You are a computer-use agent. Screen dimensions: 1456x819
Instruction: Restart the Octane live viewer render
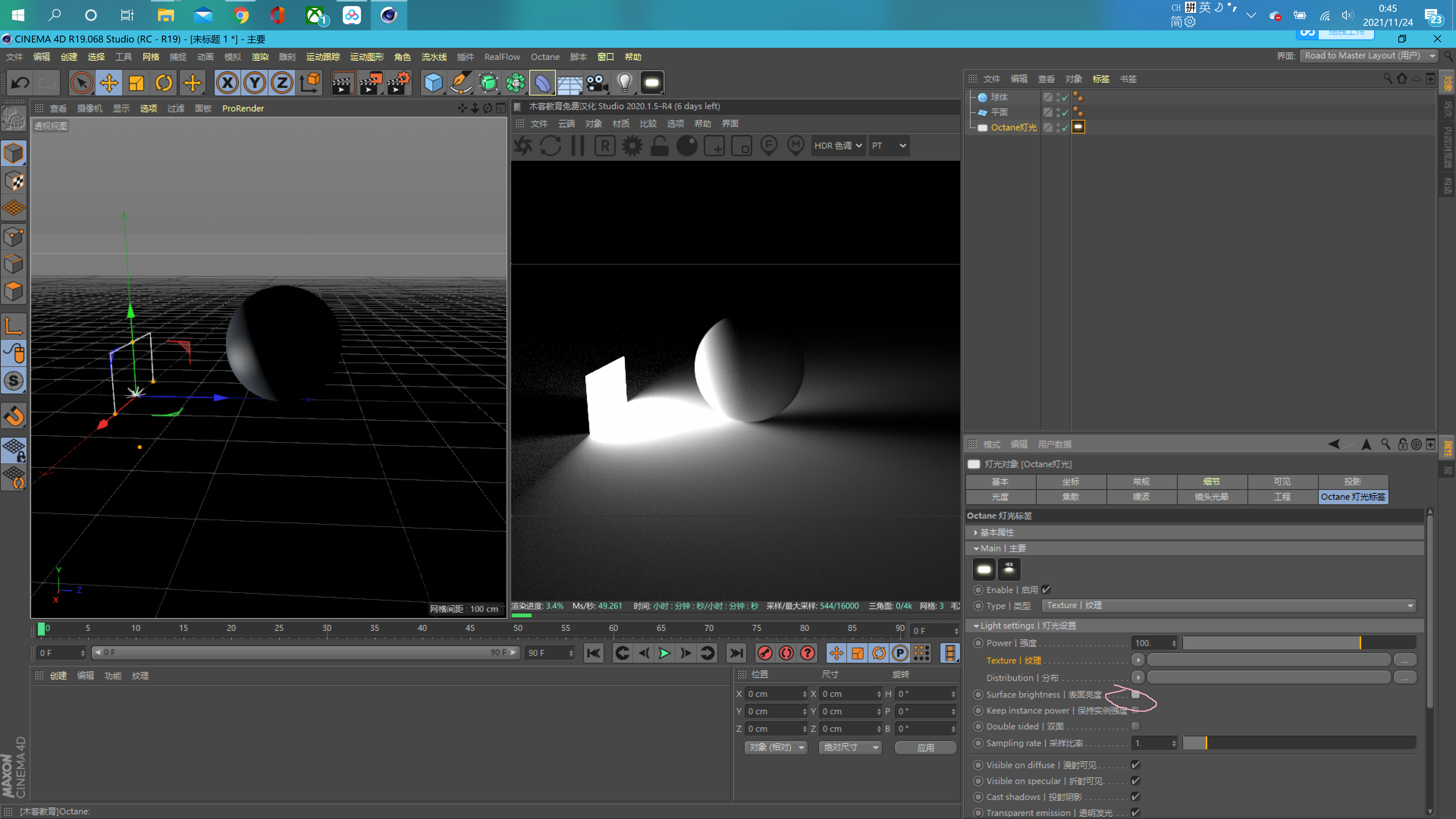(x=551, y=145)
